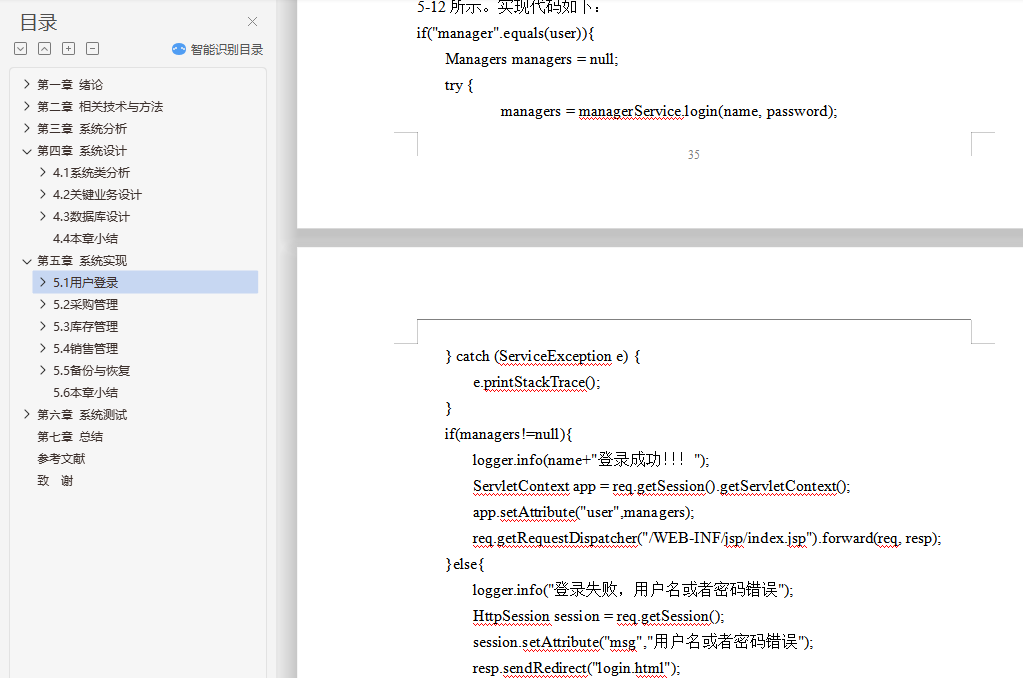Screen dimensions: 1023x678
Task: Jump to 第三章 系统分析 heading
Action: (82, 129)
